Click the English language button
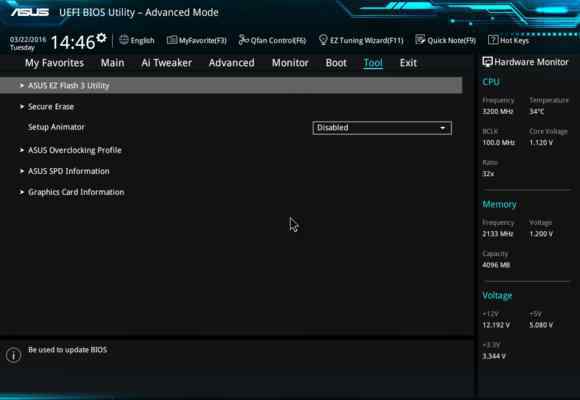This screenshot has width=580, height=400. (142, 40)
